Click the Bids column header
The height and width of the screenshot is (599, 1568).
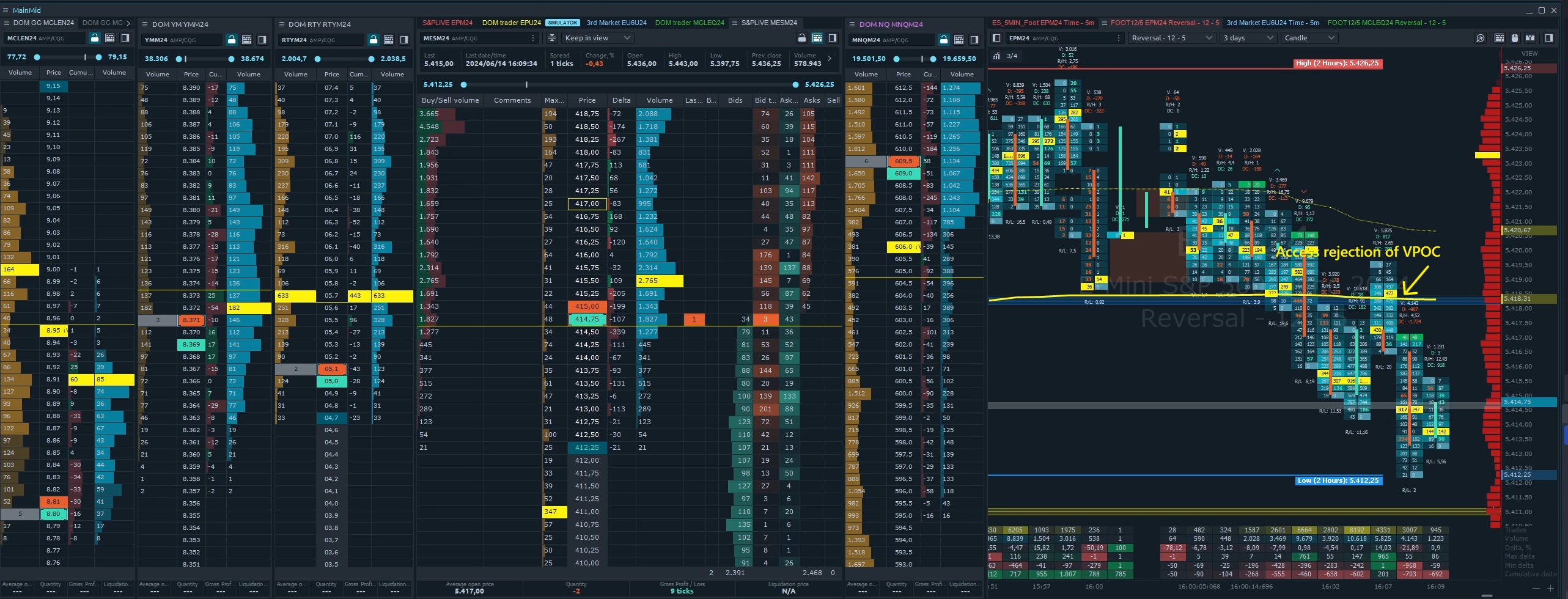(735, 100)
